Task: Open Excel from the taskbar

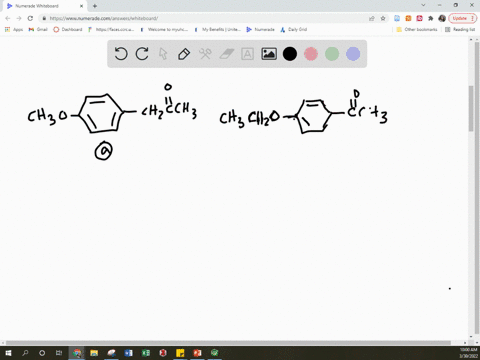Action: 146,353
